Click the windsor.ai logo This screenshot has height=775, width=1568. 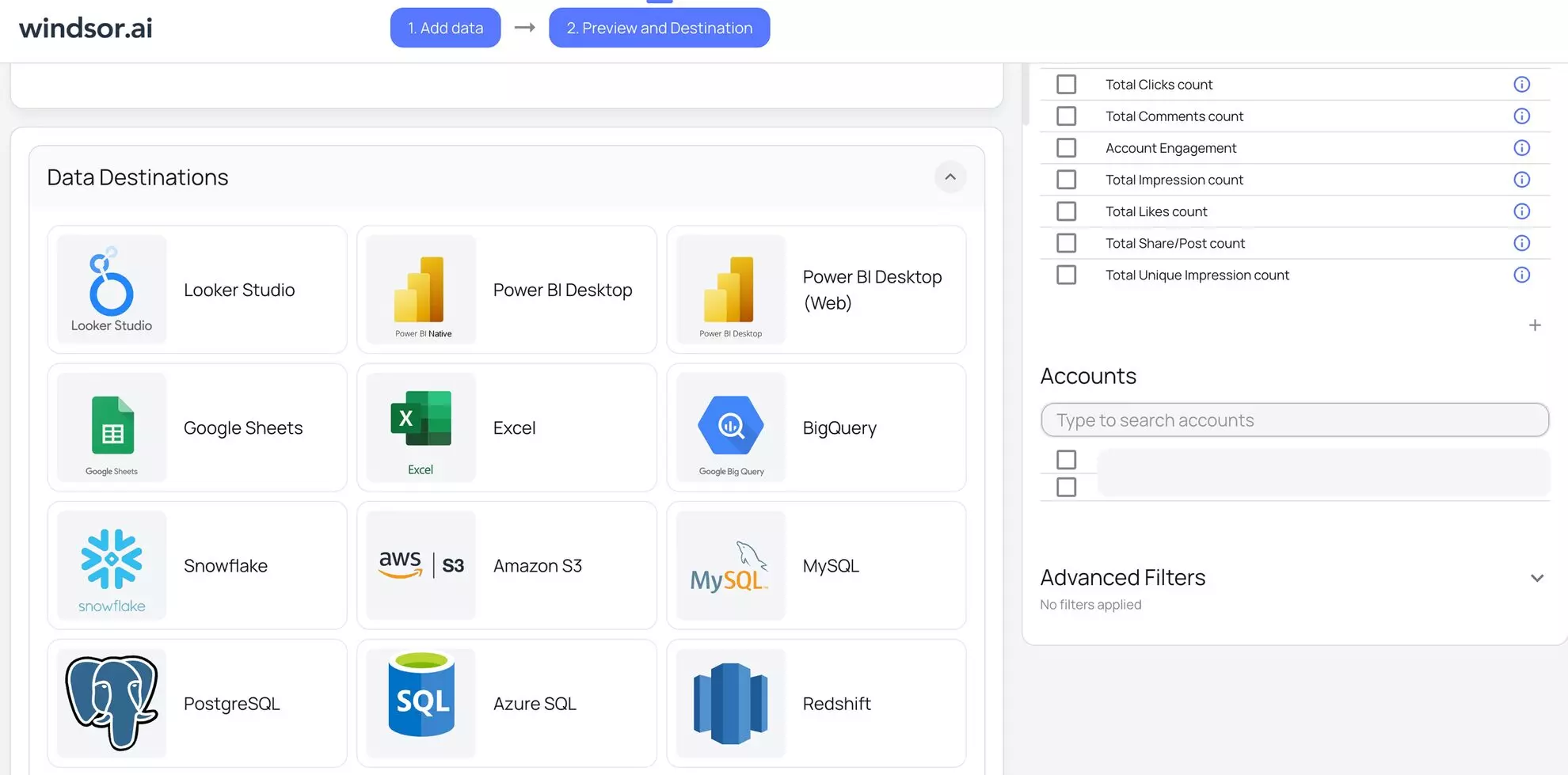(x=86, y=28)
